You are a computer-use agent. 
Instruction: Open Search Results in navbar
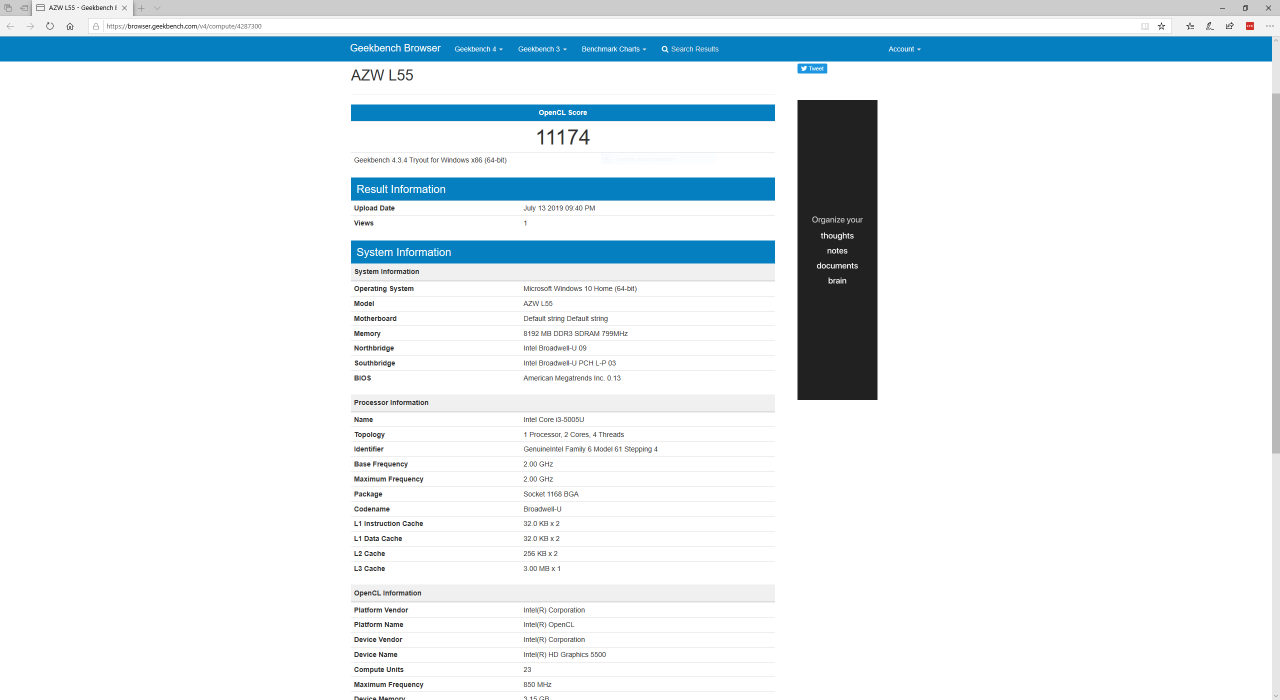pyautogui.click(x=690, y=49)
